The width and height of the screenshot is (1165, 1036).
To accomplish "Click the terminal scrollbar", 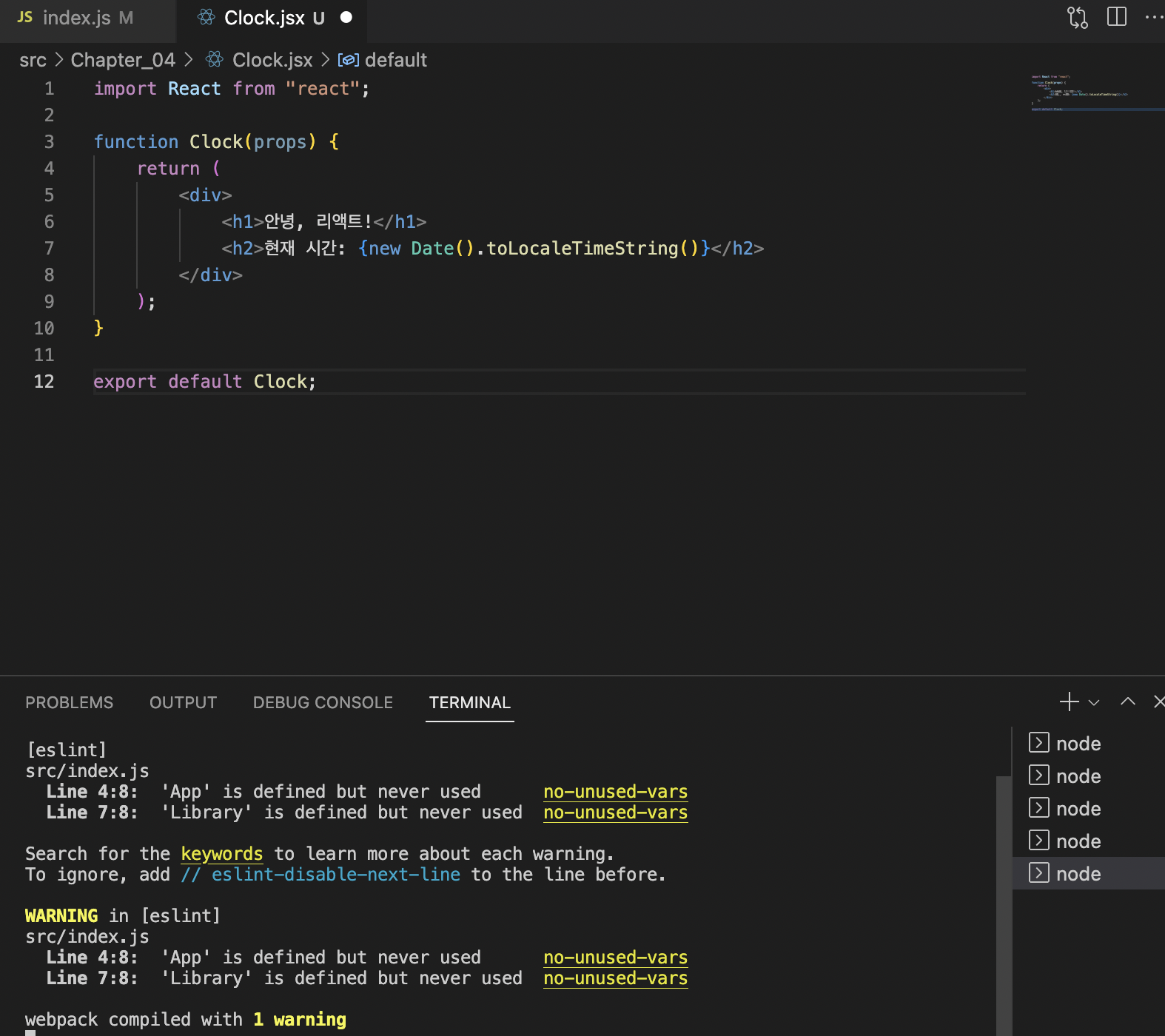I will tap(1004, 906).
